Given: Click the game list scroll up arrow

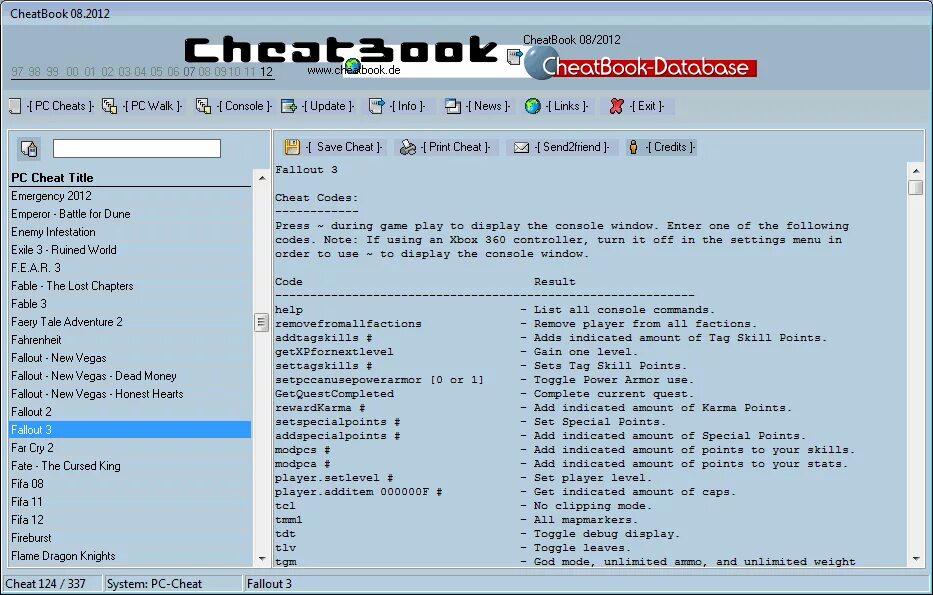Looking at the screenshot, I should (262, 178).
